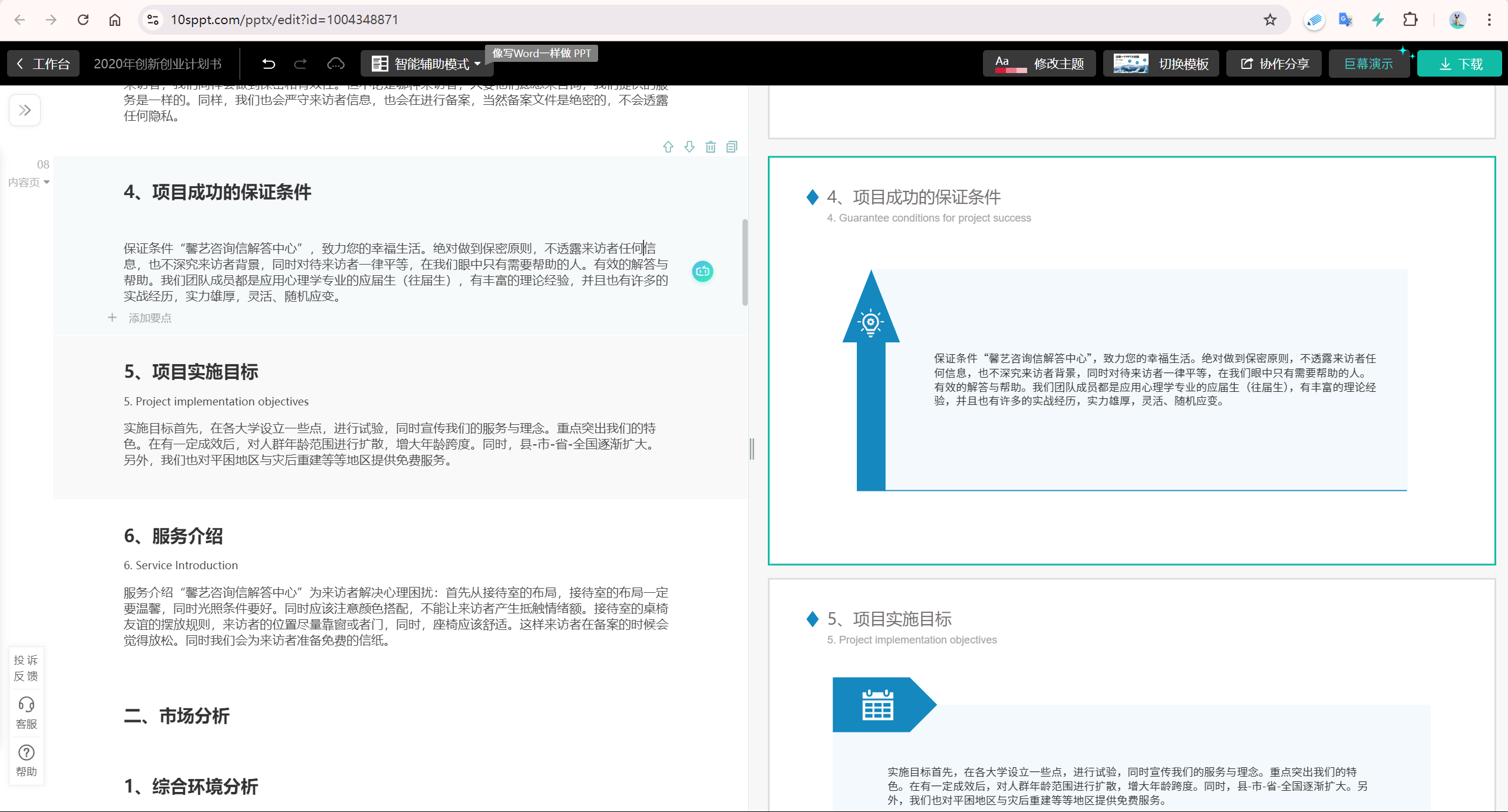Viewport: 1508px width, 812px height.
Task: Click the 实施目标 paragraph in the editor
Action: (390, 444)
